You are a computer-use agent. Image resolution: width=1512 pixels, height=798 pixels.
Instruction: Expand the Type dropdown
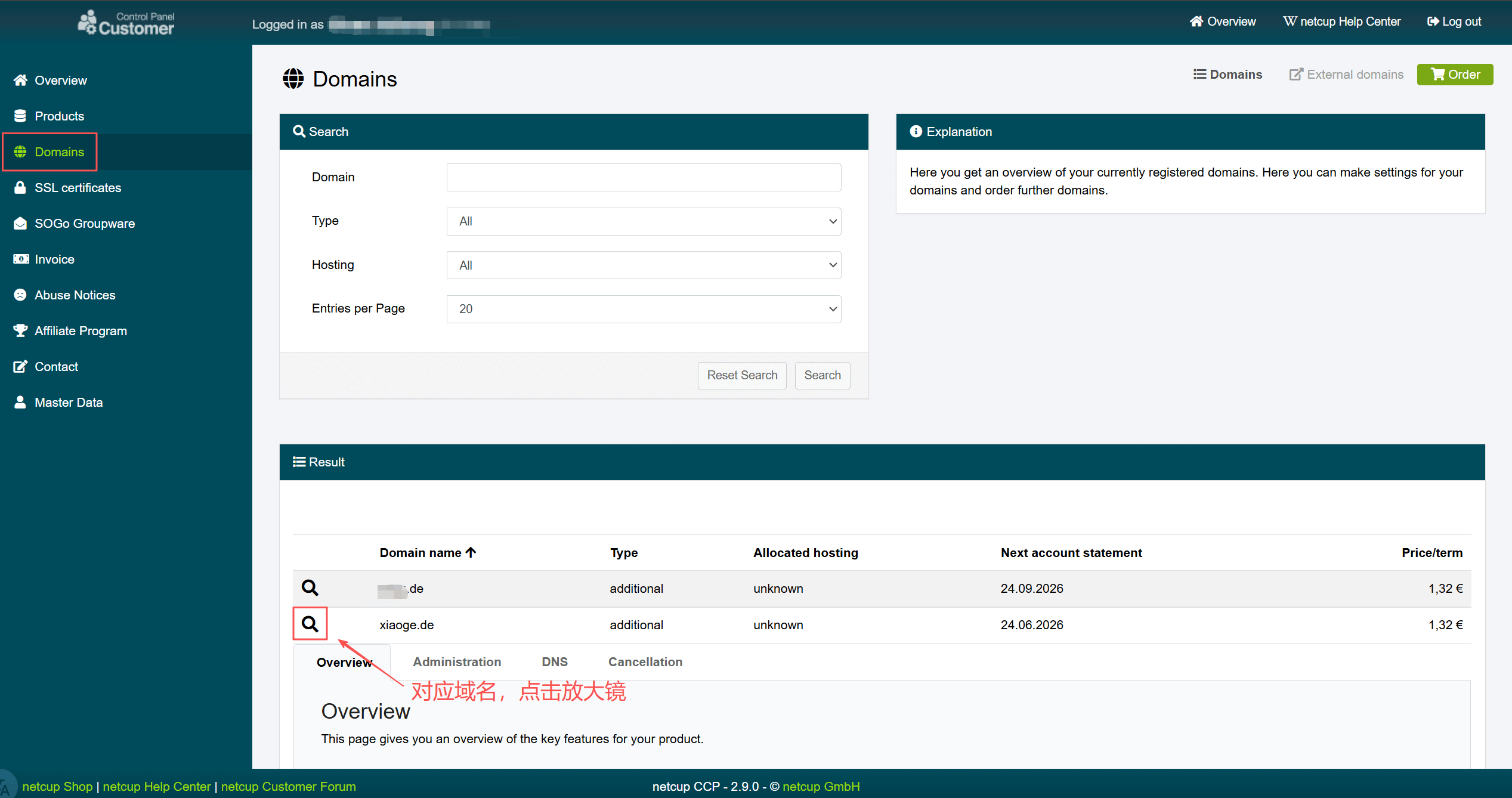coord(644,221)
